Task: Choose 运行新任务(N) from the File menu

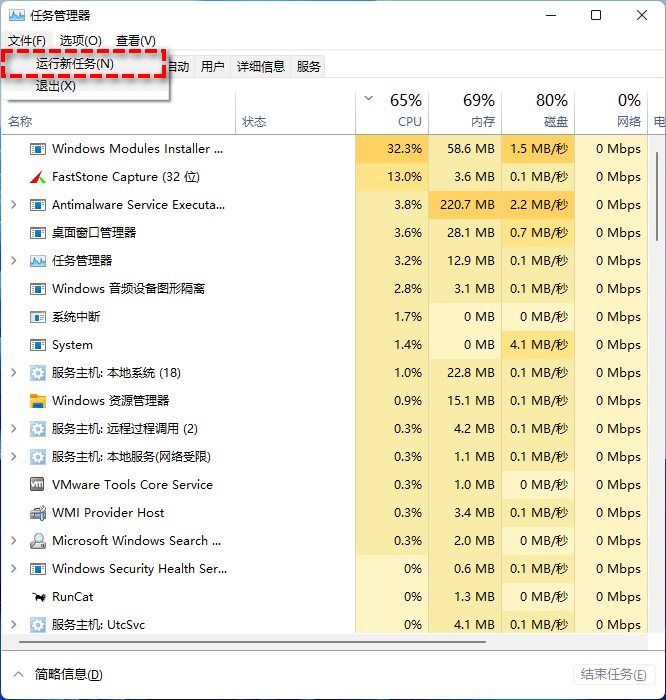Action: click(x=75, y=64)
